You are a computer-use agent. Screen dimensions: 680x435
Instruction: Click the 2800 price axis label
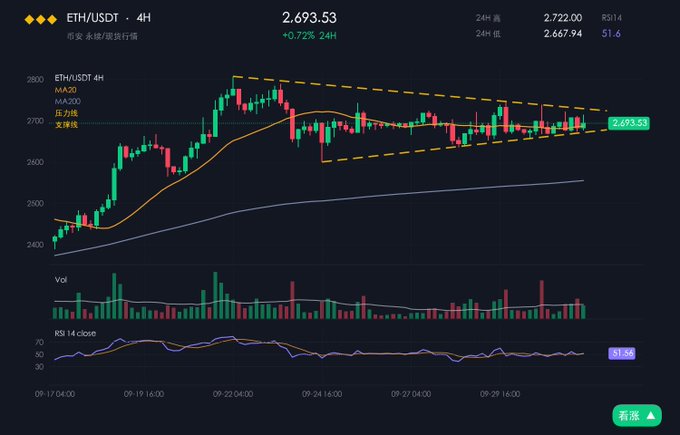tap(36, 80)
